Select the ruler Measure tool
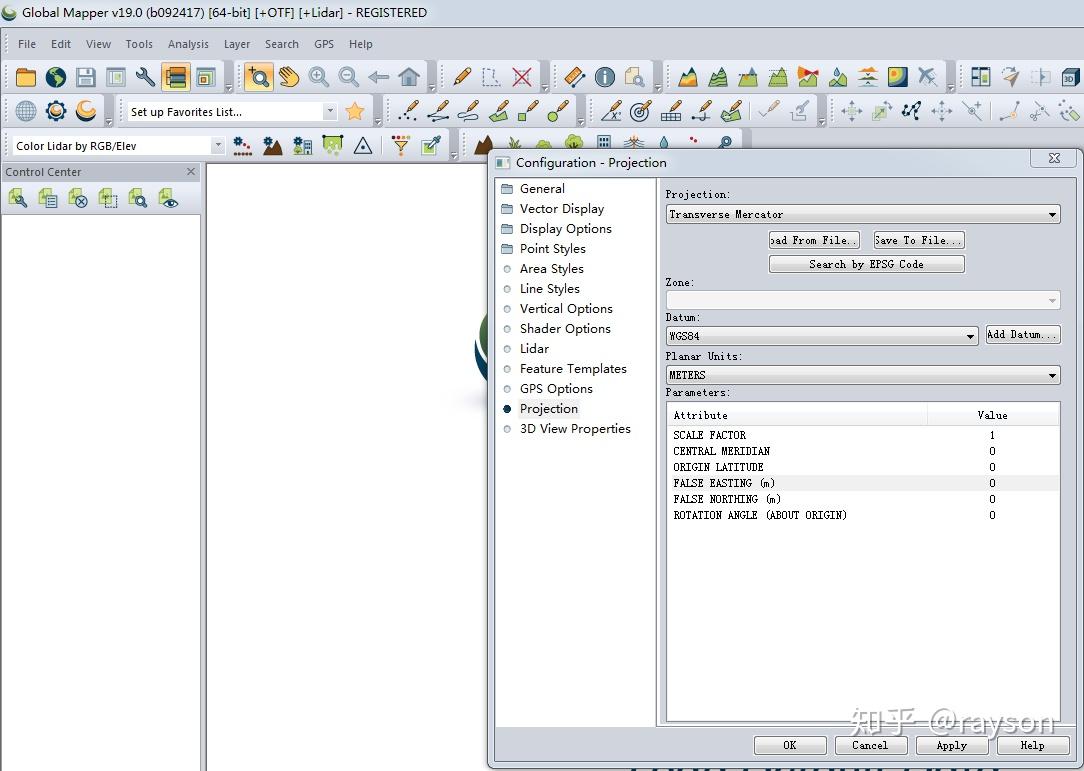This screenshot has height=771, width=1084. pyautogui.click(x=574, y=77)
